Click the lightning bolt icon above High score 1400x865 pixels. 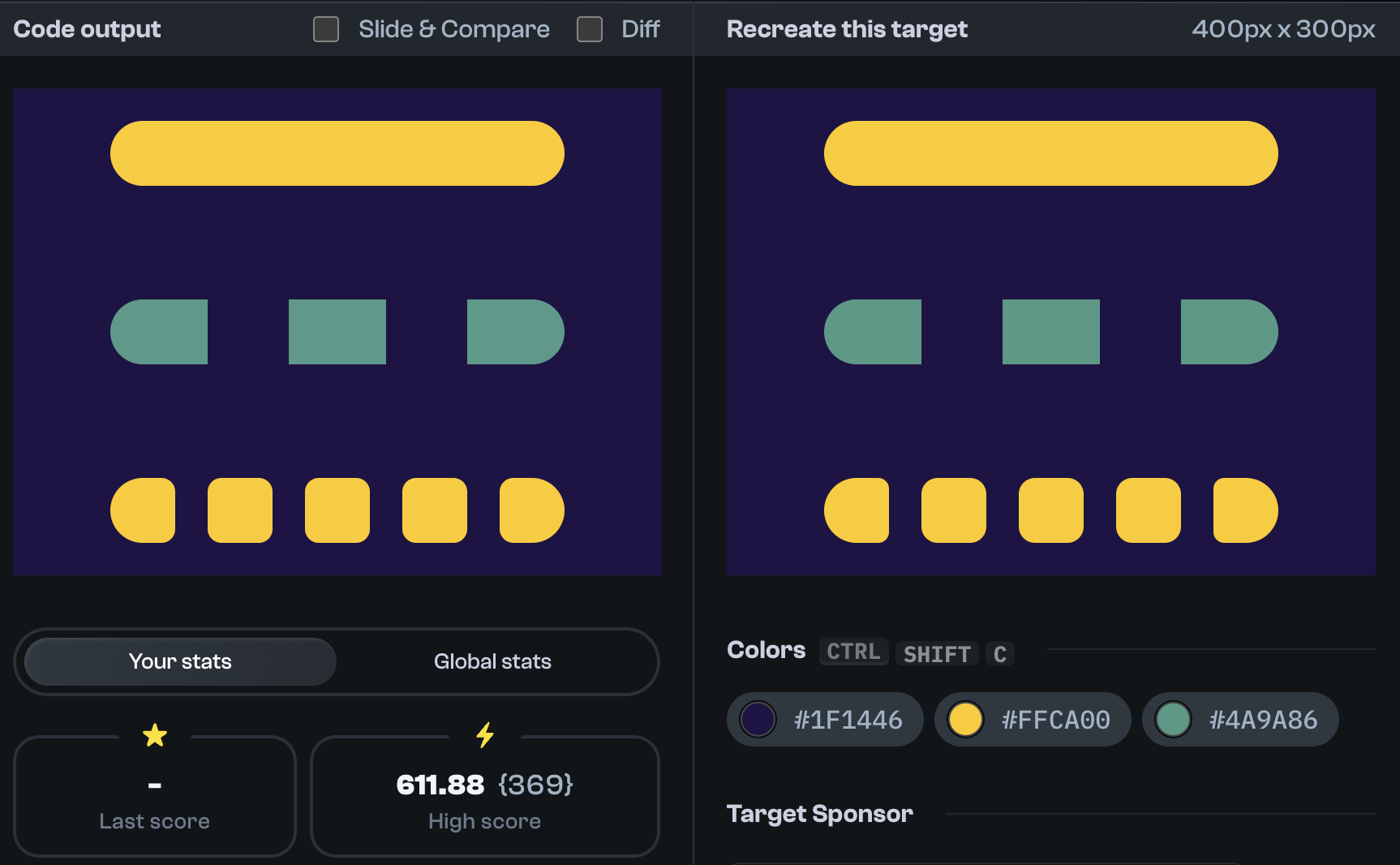485,735
